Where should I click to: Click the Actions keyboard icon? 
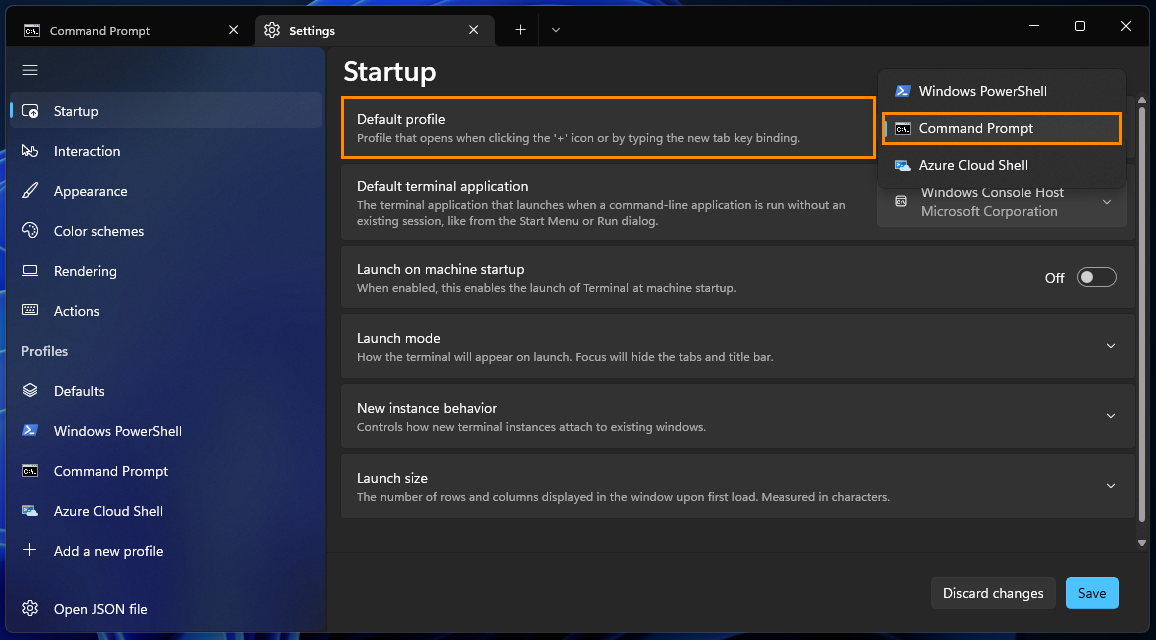click(29, 310)
